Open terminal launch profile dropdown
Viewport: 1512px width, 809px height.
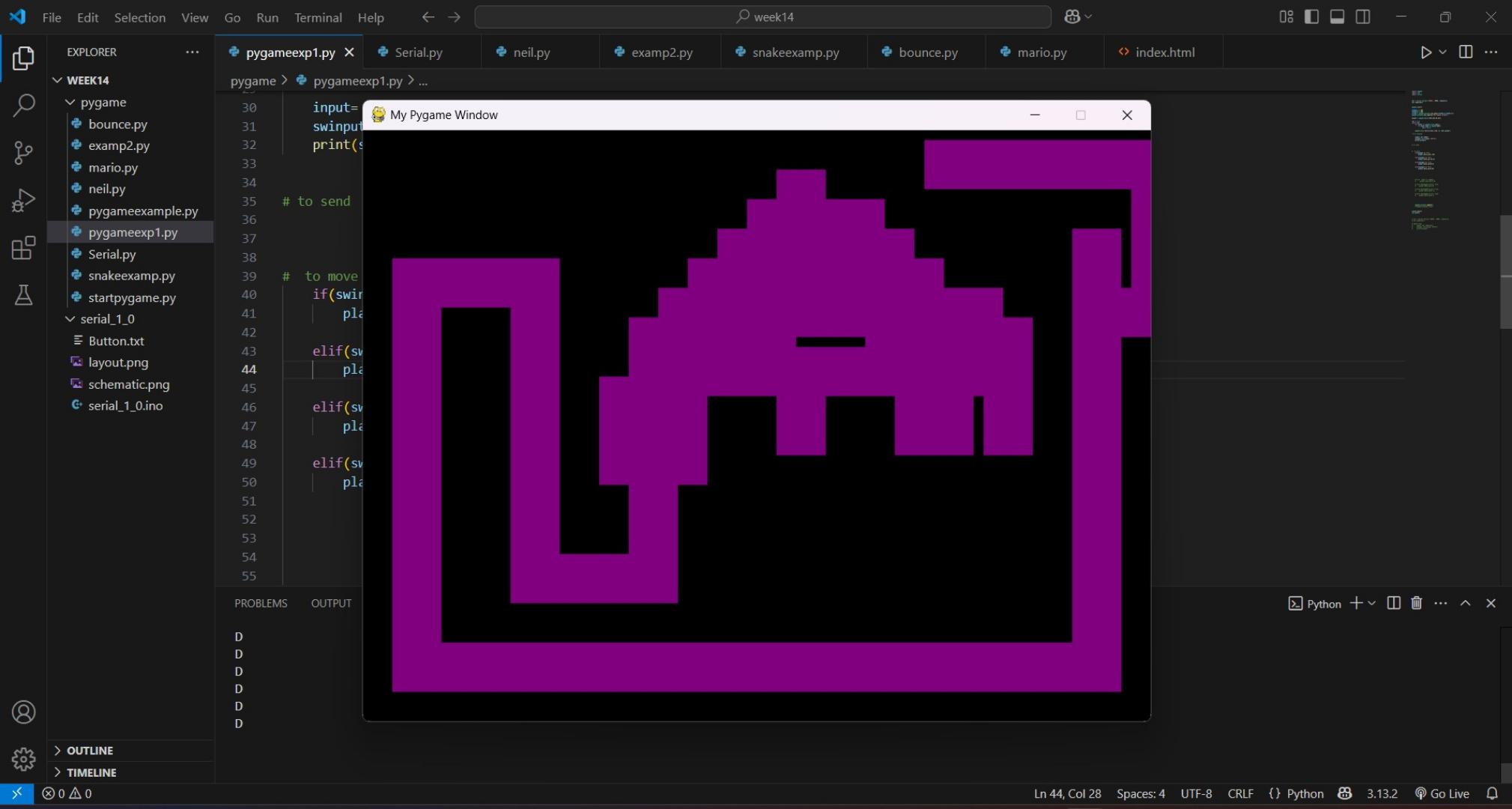(x=1371, y=603)
